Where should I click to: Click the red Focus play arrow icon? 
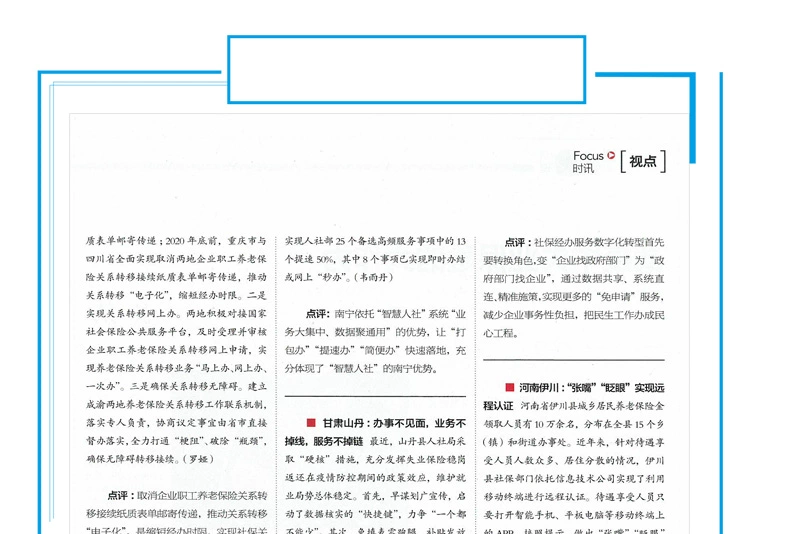pos(611,155)
